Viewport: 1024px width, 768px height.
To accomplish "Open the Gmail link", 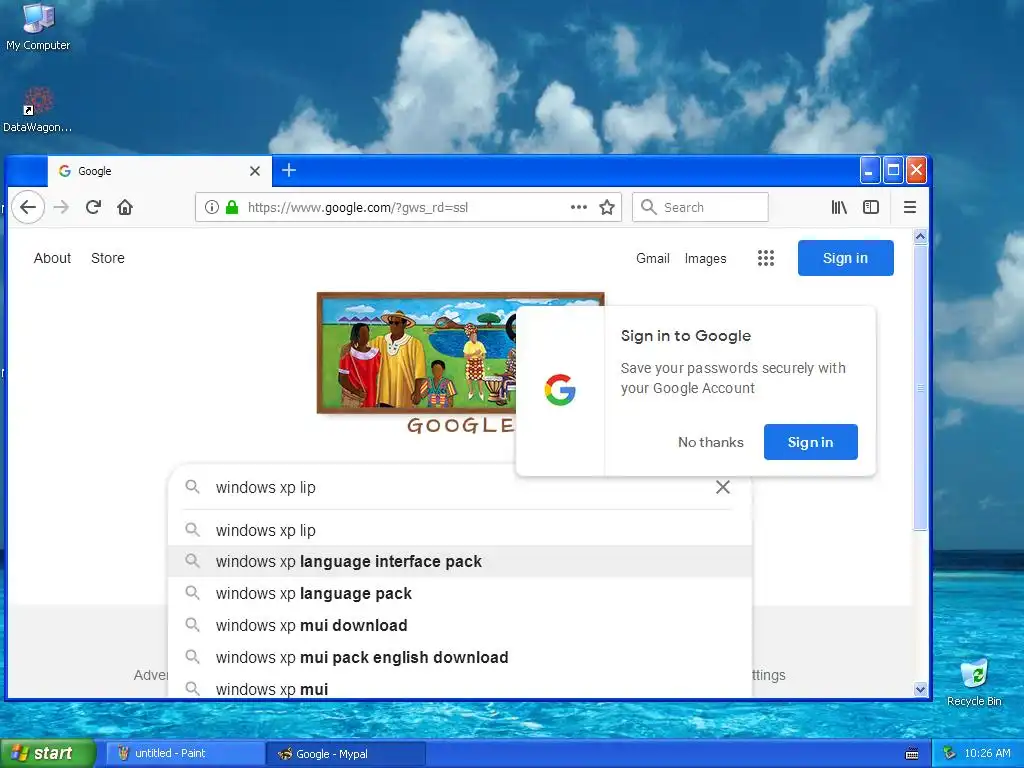I will [x=652, y=259].
